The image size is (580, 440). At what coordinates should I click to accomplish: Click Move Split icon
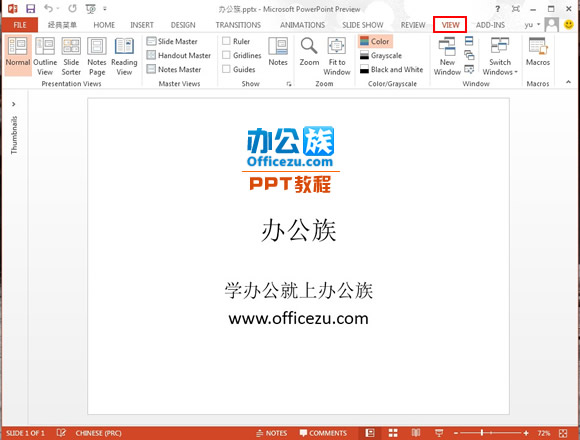pyautogui.click(x=469, y=69)
